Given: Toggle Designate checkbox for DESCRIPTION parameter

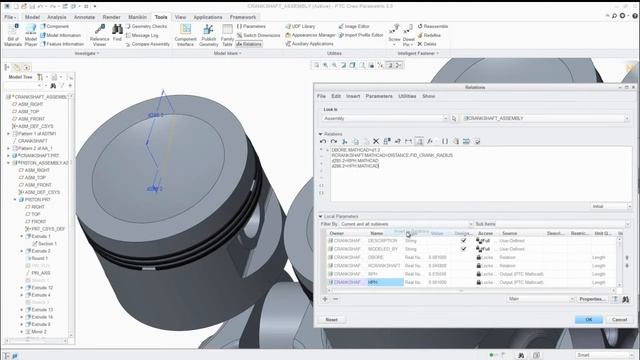Looking at the screenshot, I should click(463, 240).
